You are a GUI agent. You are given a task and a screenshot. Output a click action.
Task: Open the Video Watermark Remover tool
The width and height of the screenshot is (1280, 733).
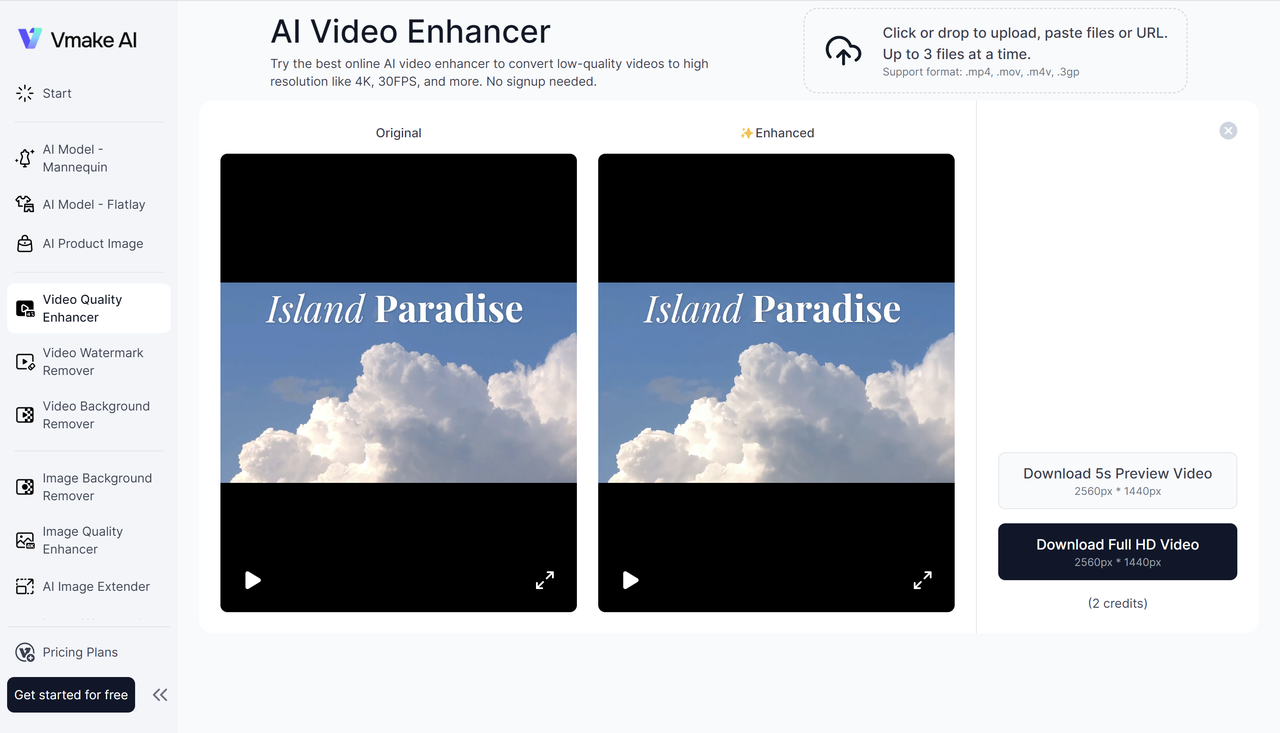(x=93, y=361)
